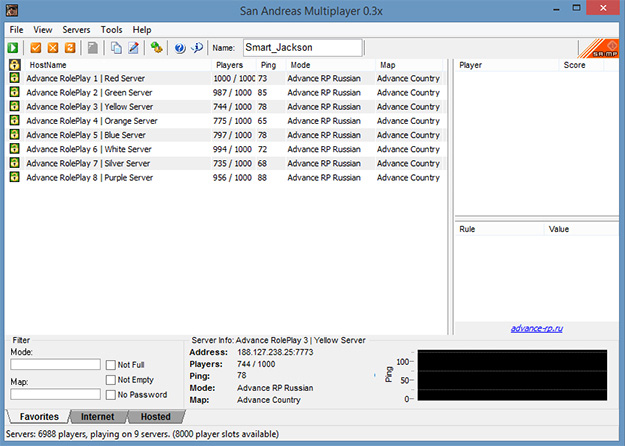
Task: Click the lock icon for Yellow Server
Action: tap(15, 106)
